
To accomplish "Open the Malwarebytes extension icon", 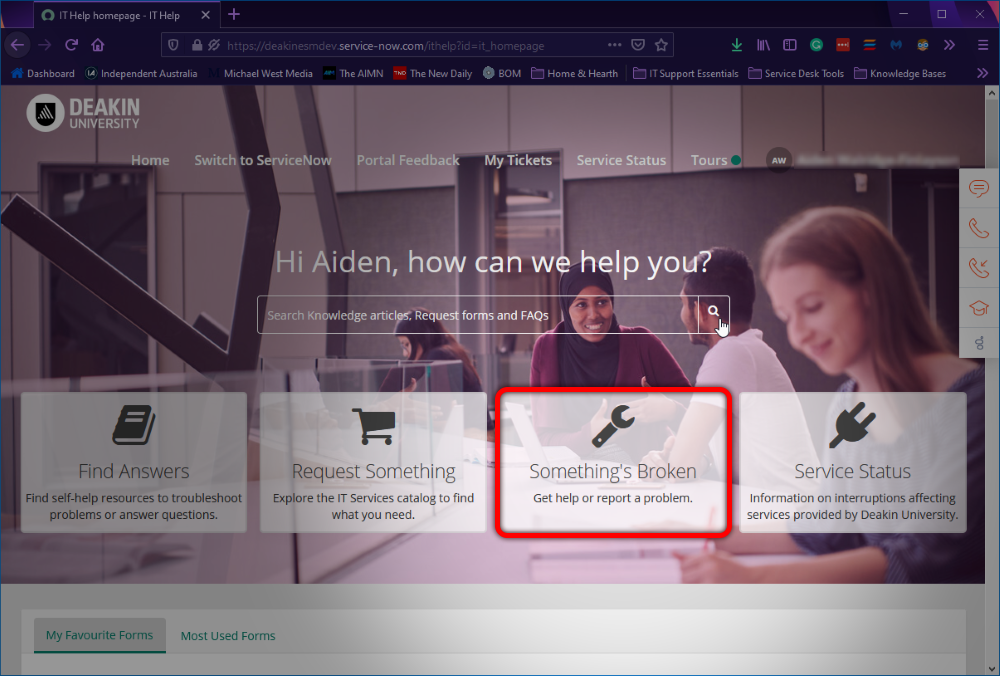I will (896, 45).
